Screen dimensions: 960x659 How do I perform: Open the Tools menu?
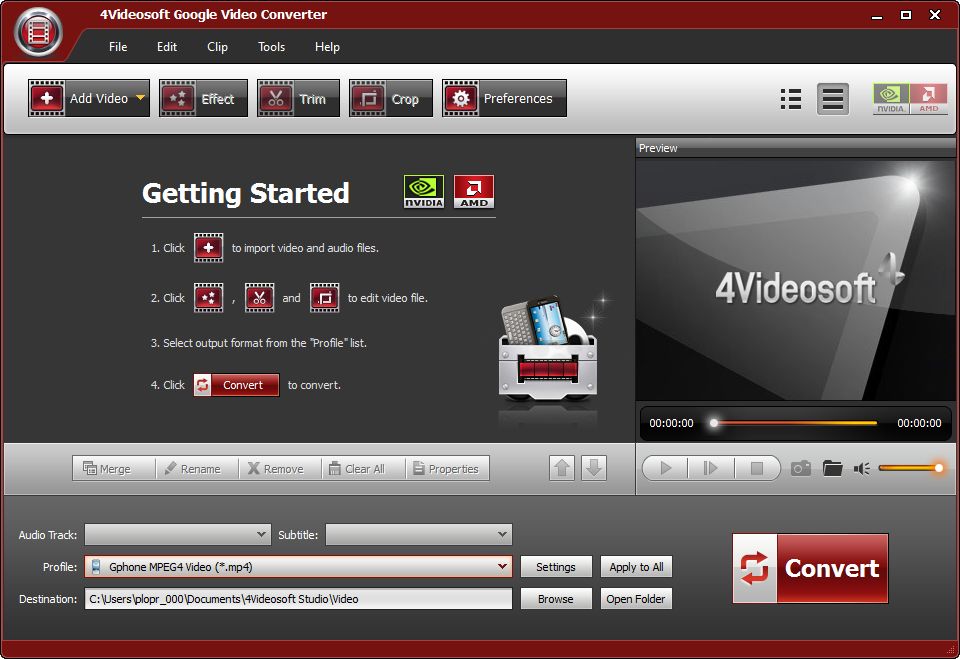click(271, 46)
